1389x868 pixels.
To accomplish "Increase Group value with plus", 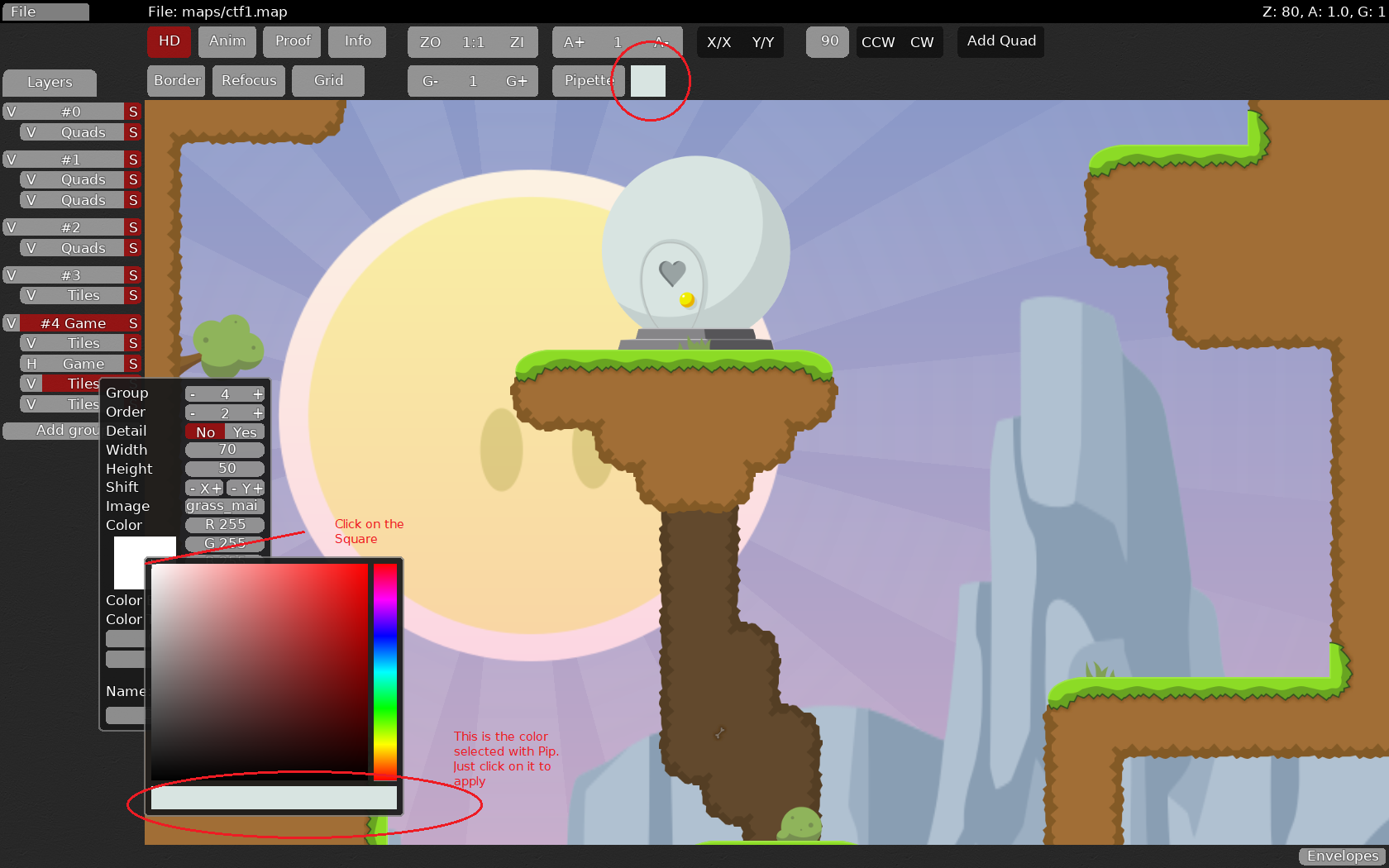I will coord(257,394).
